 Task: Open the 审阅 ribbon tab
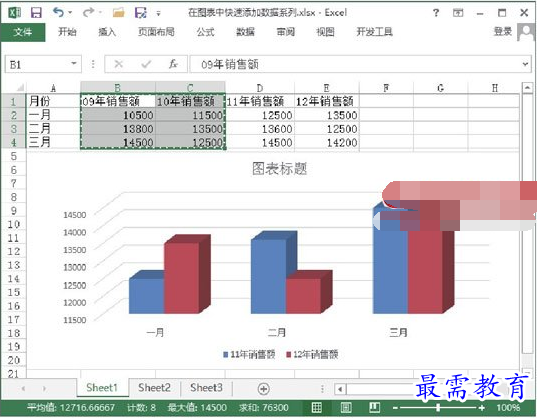pos(285,32)
